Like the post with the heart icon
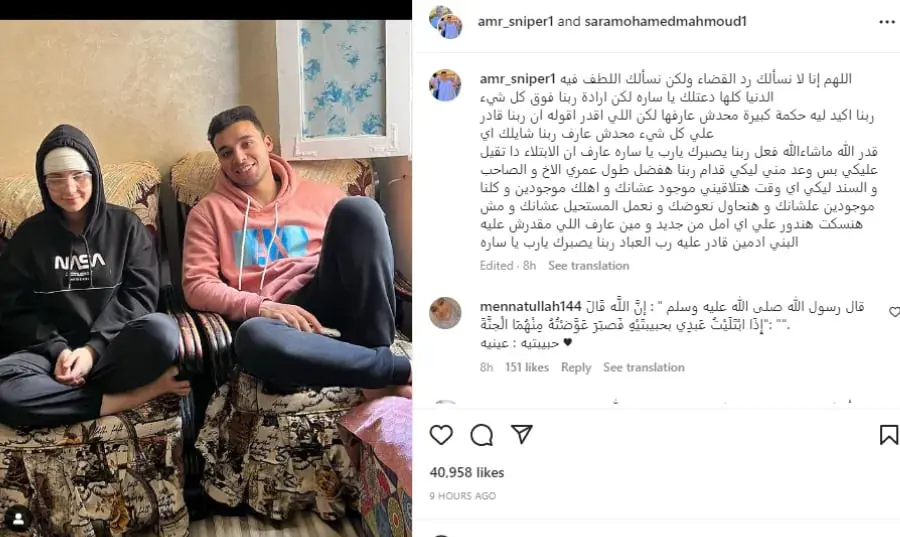 pos(441,435)
